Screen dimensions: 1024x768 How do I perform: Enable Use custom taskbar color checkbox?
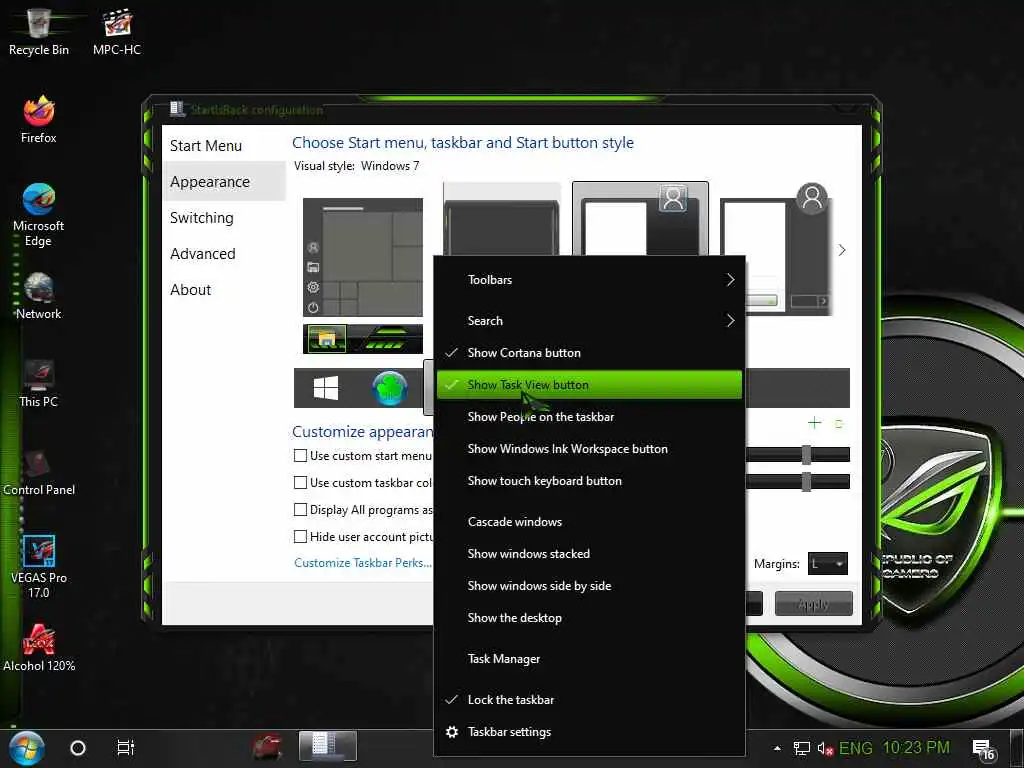[300, 483]
